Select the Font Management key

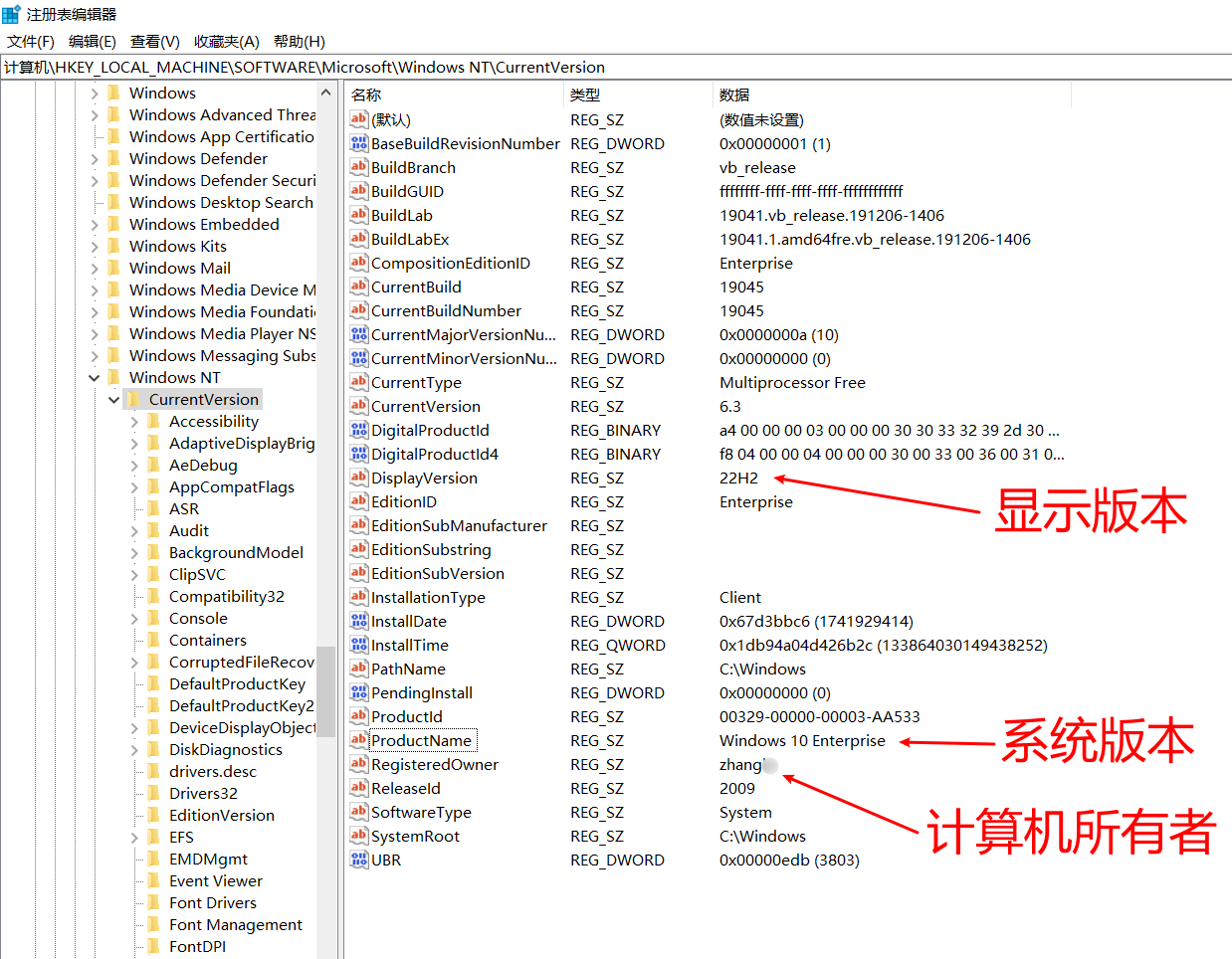pos(236,924)
